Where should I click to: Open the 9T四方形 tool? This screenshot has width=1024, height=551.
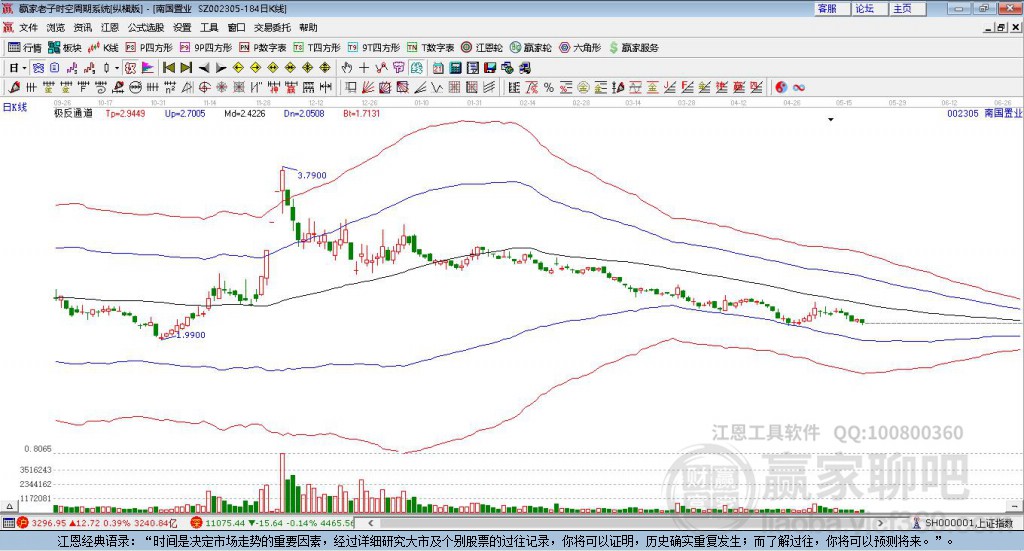pos(374,48)
